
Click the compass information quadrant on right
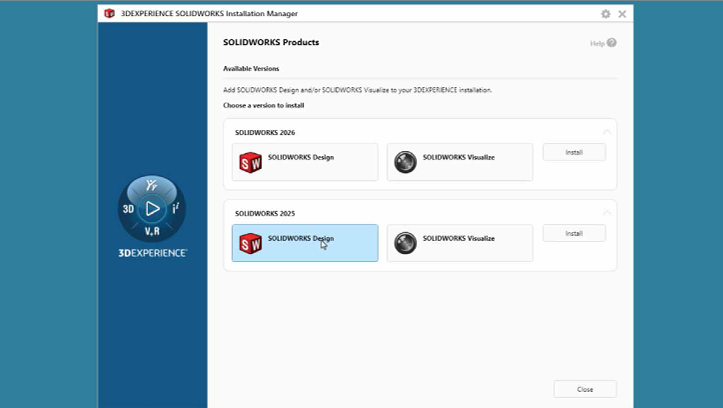[176, 208]
